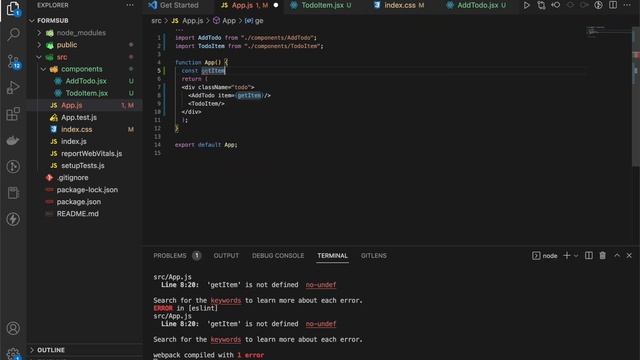Follow the first keywords link in terminal
Image resolution: width=640 pixels, height=360 pixels.
pyautogui.click(x=226, y=300)
